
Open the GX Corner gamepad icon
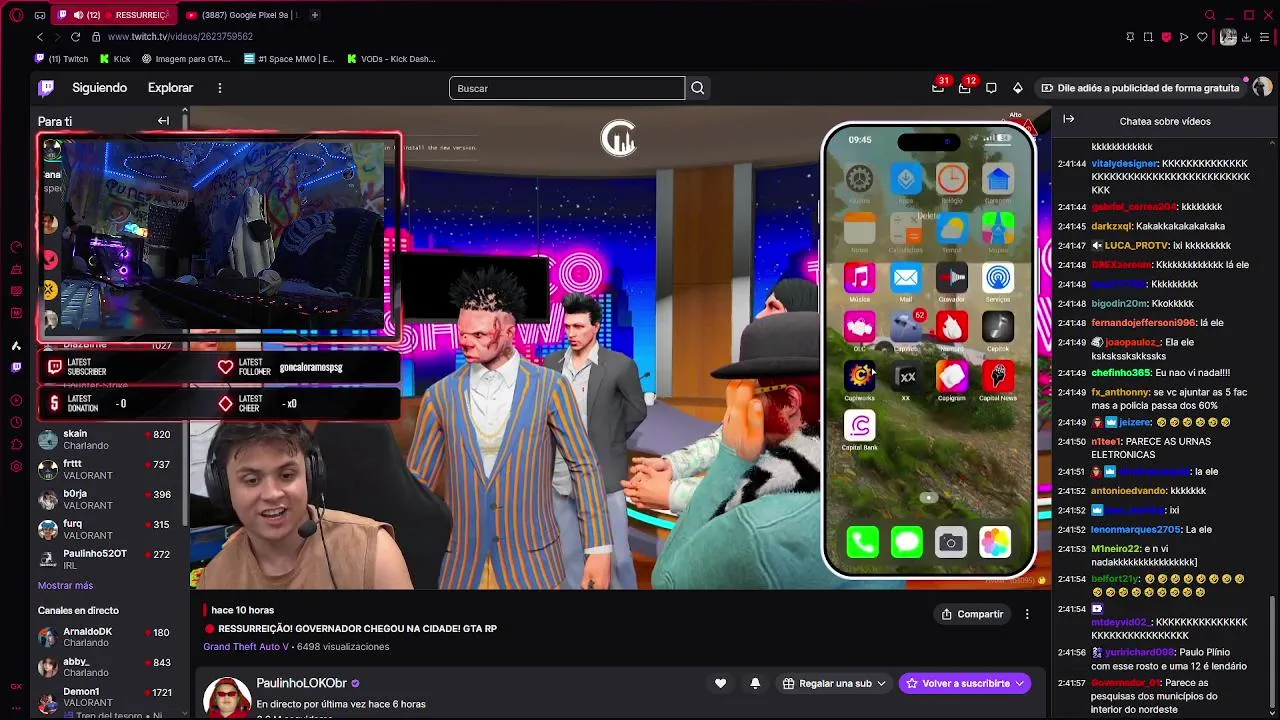tap(40, 15)
